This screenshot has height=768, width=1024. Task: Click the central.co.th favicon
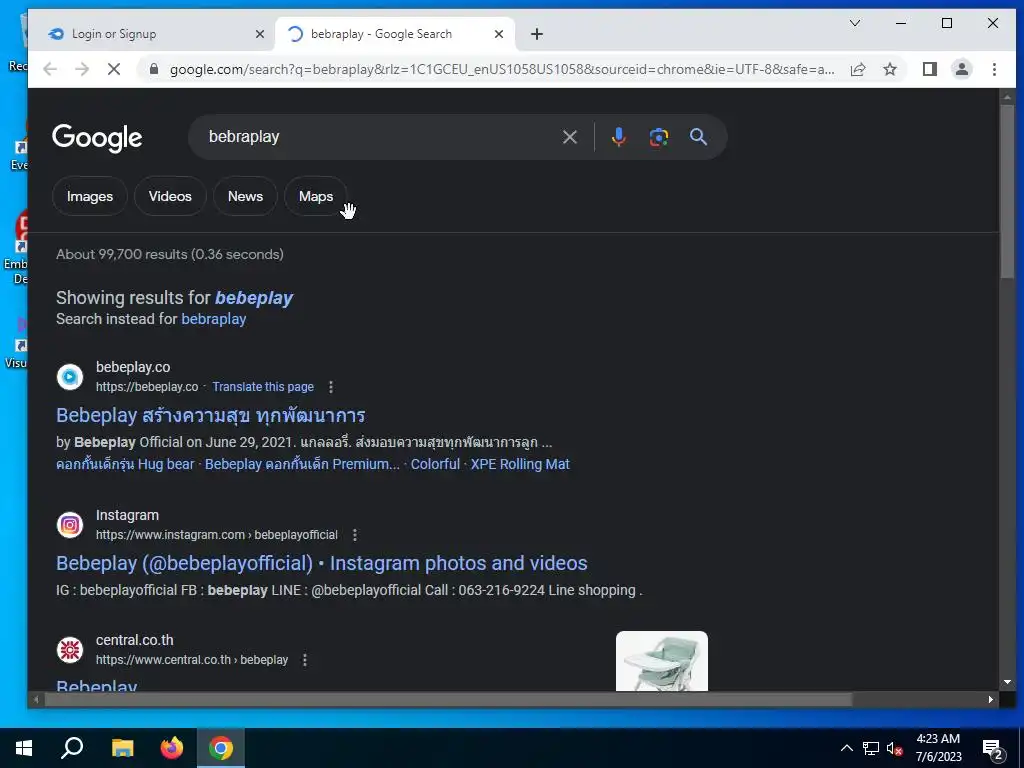pos(70,650)
